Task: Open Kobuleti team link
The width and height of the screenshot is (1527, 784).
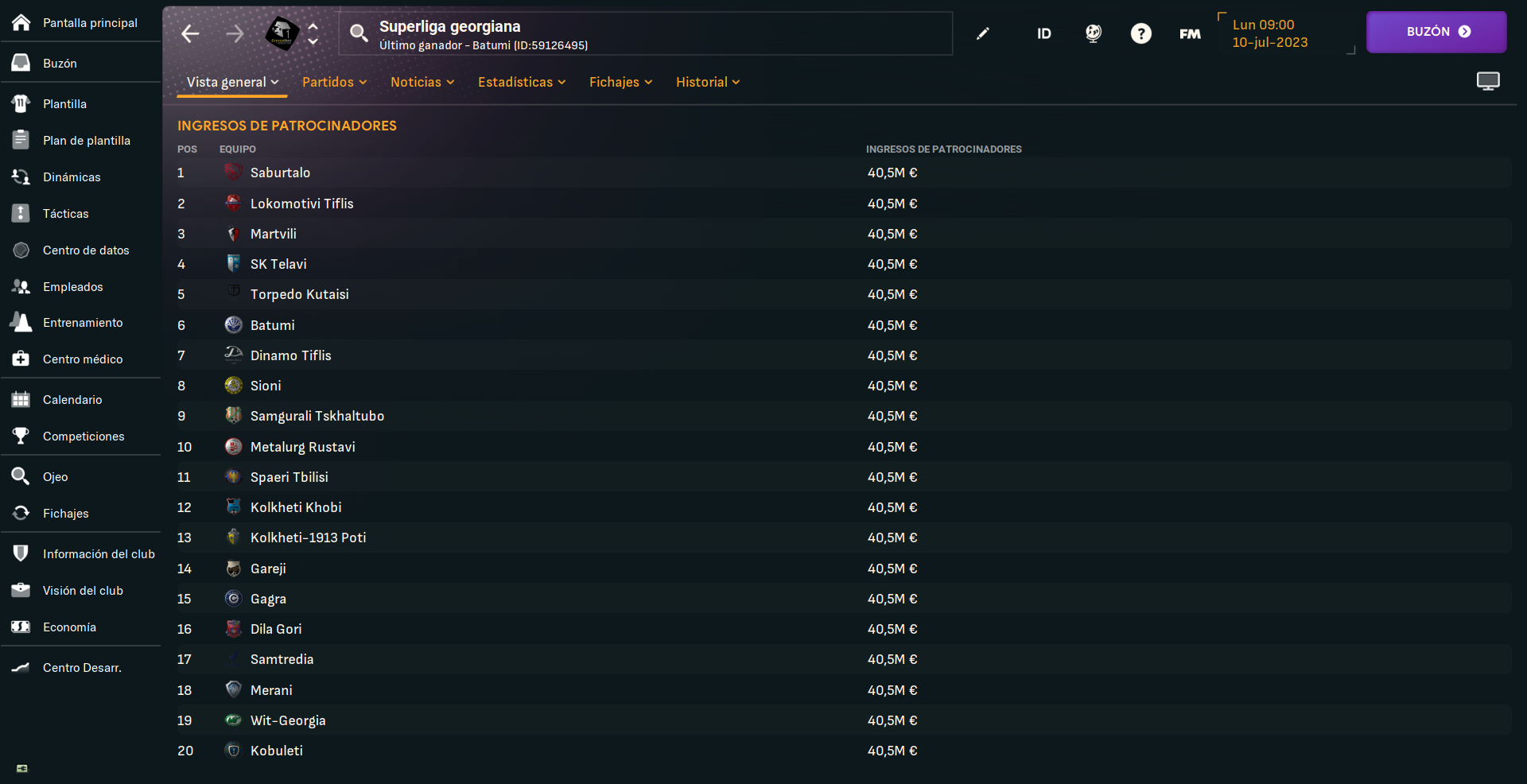Action: [277, 751]
